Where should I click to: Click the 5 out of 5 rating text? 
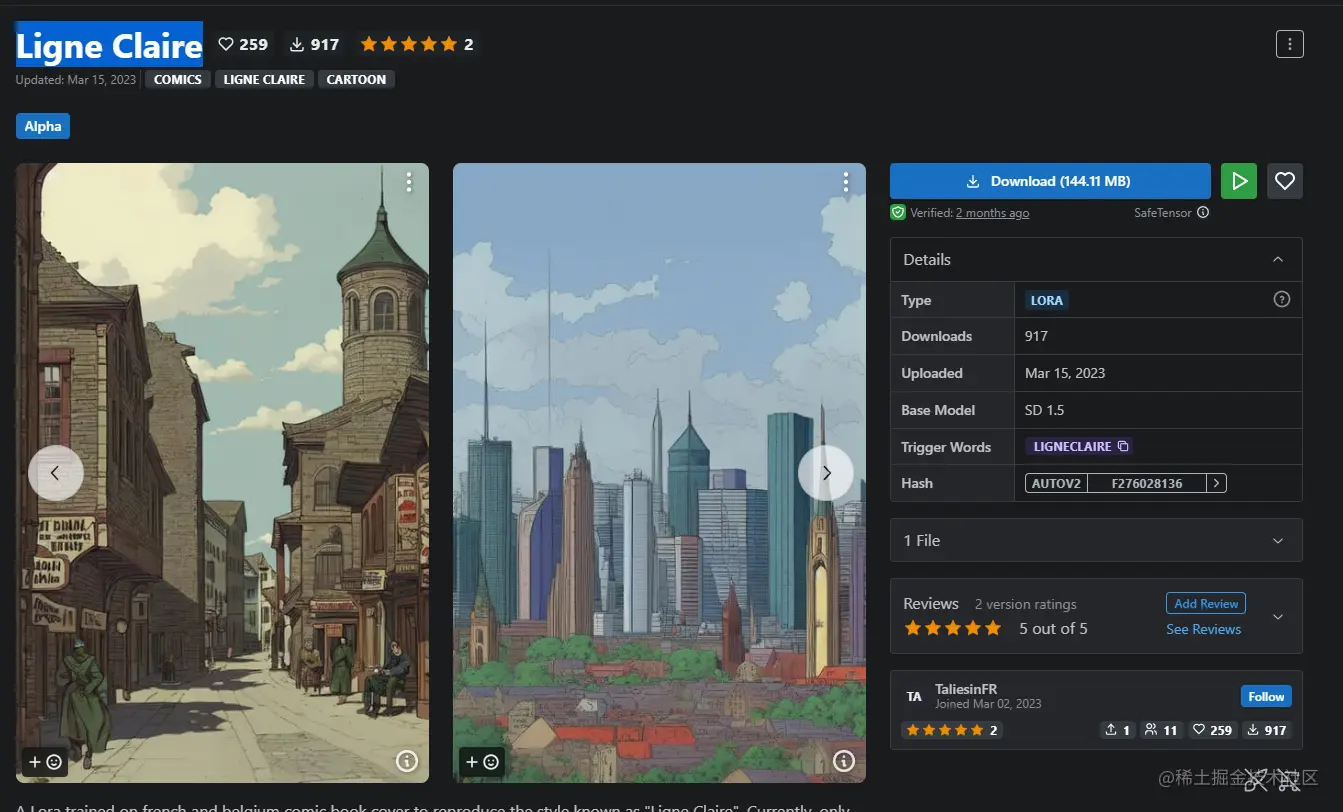(1053, 628)
